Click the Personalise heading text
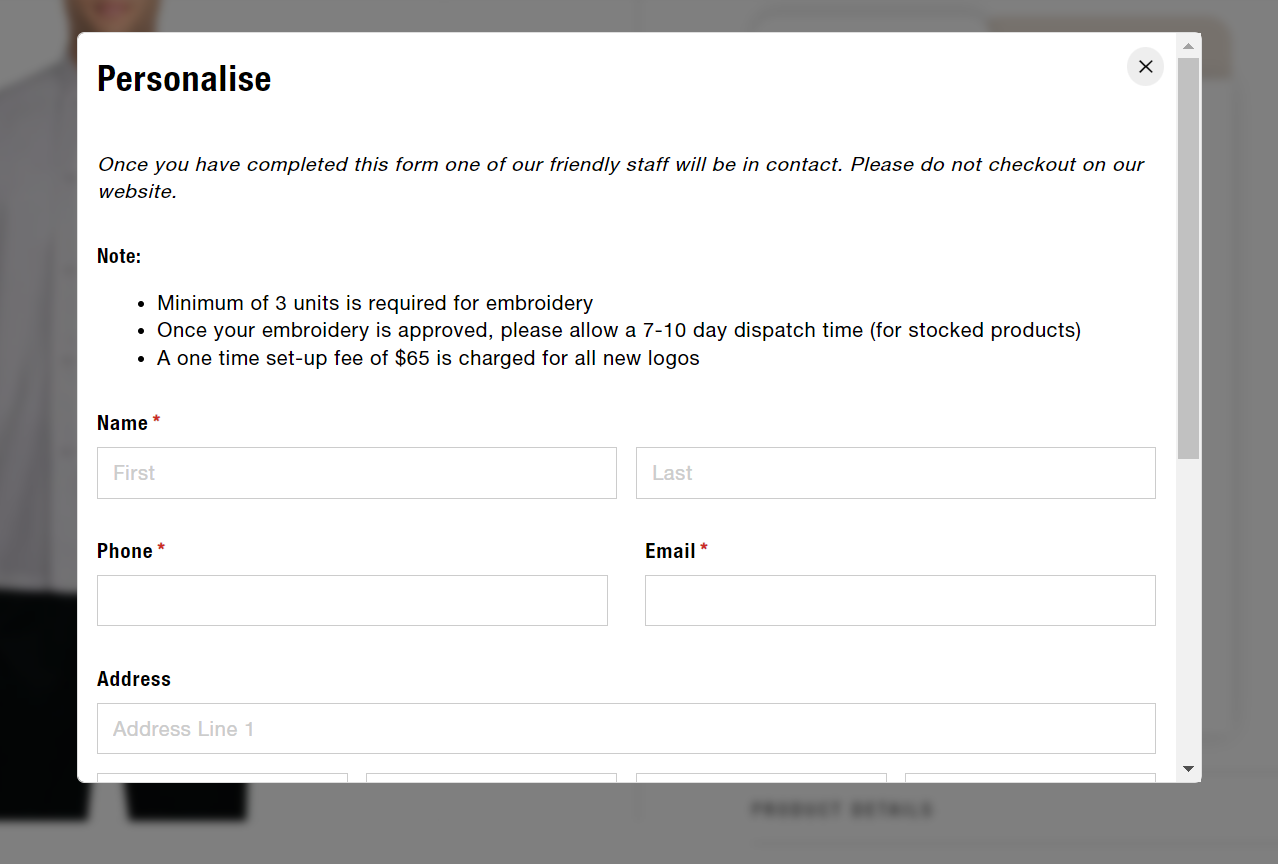The width and height of the screenshot is (1278, 864). tap(184, 79)
